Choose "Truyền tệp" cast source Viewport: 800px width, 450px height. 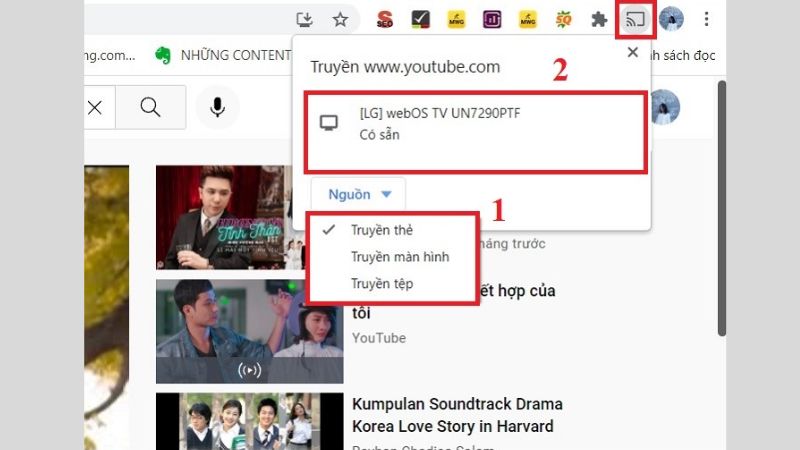coord(381,284)
